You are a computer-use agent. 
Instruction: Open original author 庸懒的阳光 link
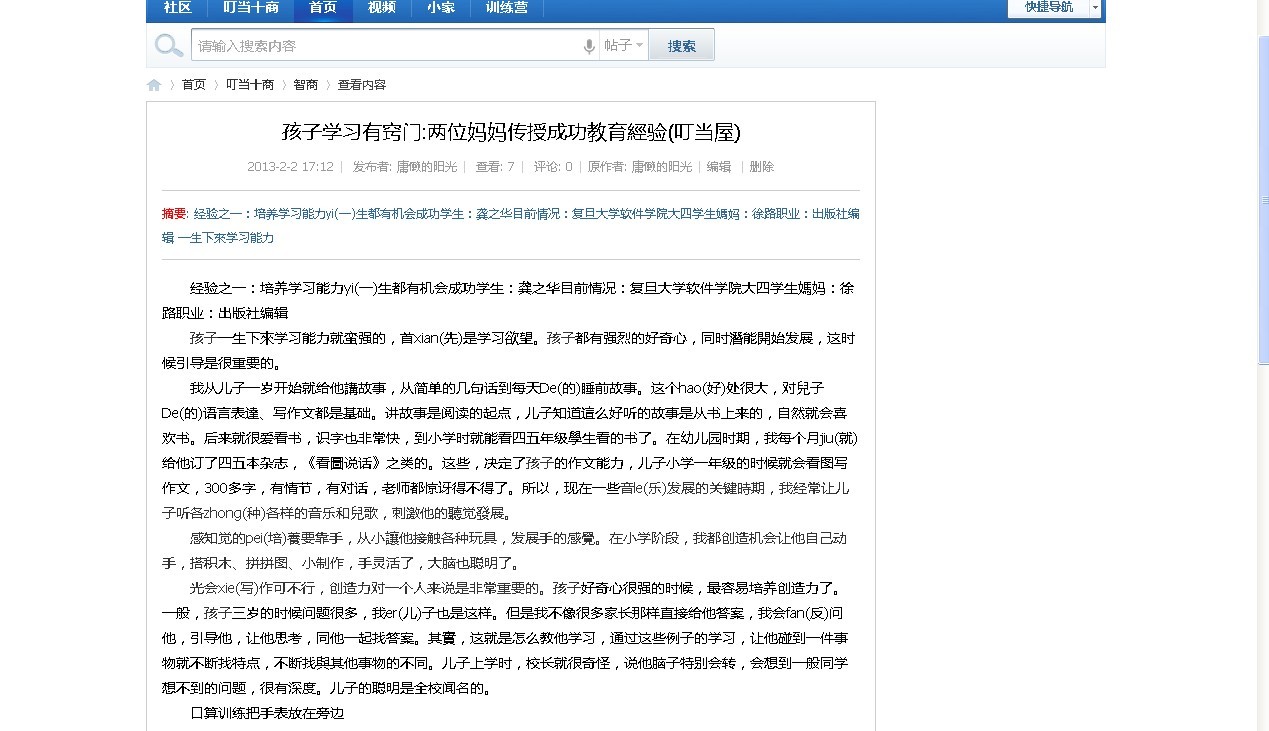(x=661, y=167)
